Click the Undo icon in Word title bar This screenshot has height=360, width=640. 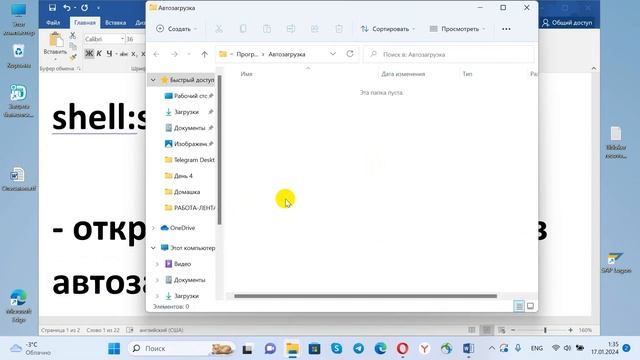67,7
